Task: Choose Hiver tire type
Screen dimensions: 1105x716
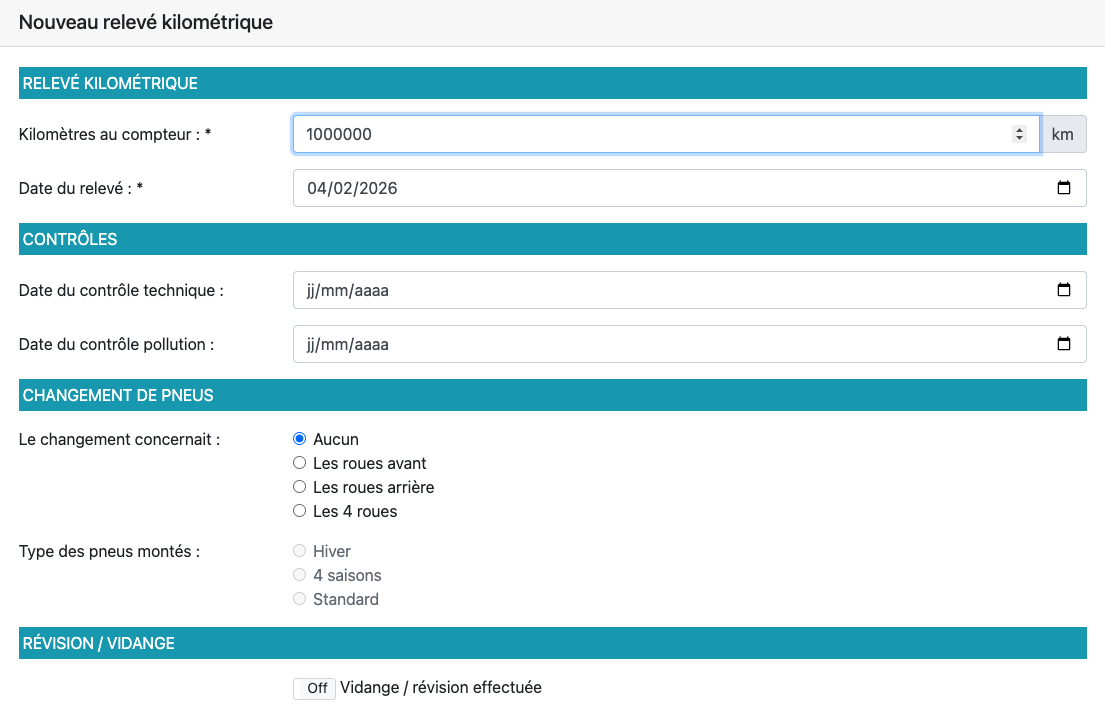Action: coord(299,551)
